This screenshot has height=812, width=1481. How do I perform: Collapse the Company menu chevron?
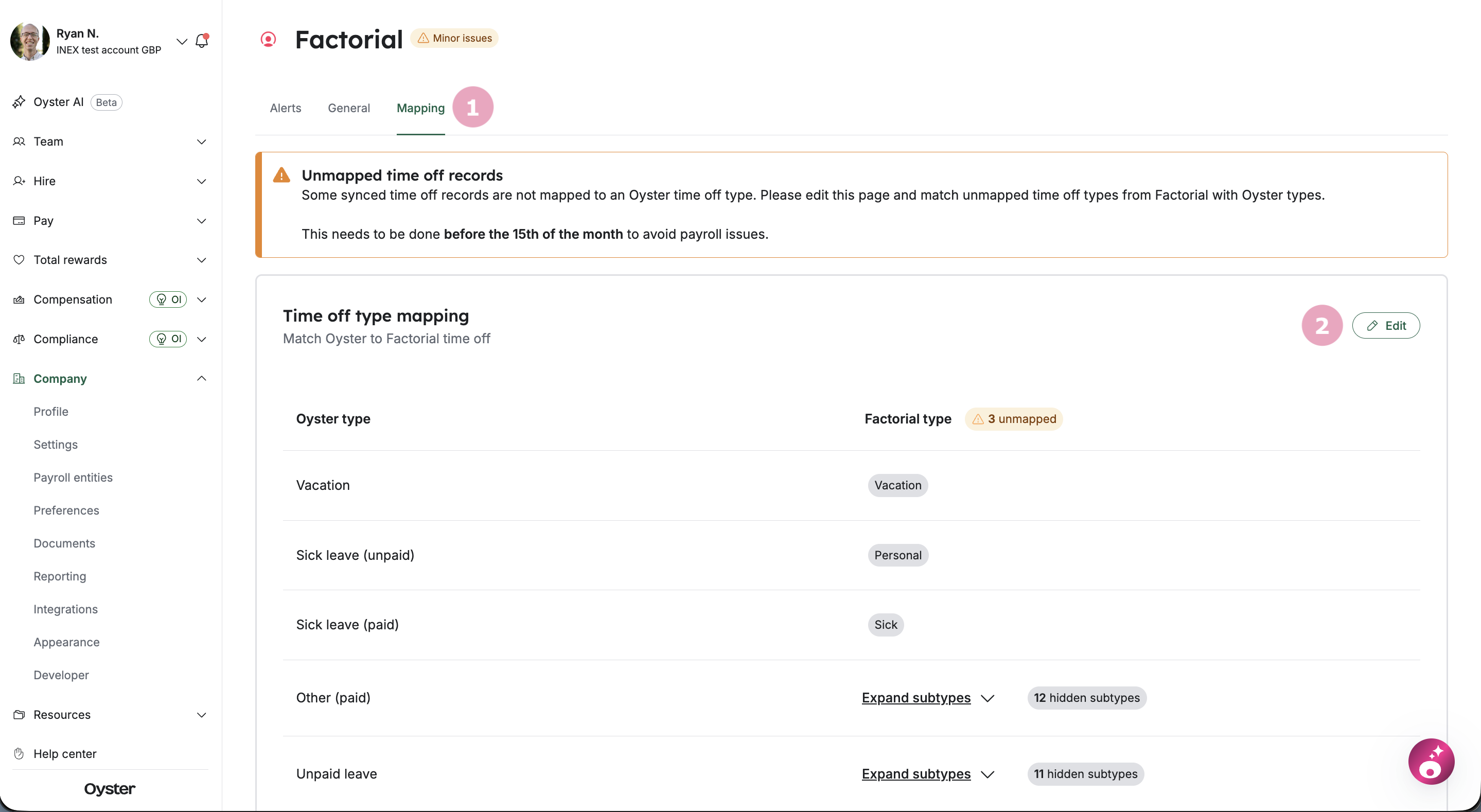click(x=202, y=378)
